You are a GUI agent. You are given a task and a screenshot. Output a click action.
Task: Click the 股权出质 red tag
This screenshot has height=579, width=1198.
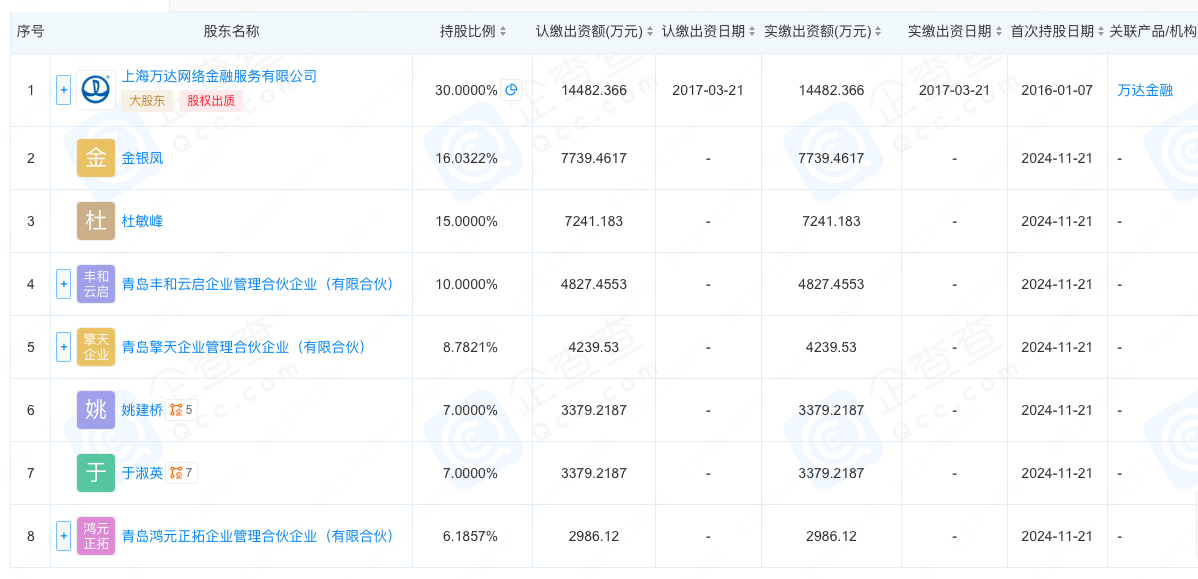(211, 101)
